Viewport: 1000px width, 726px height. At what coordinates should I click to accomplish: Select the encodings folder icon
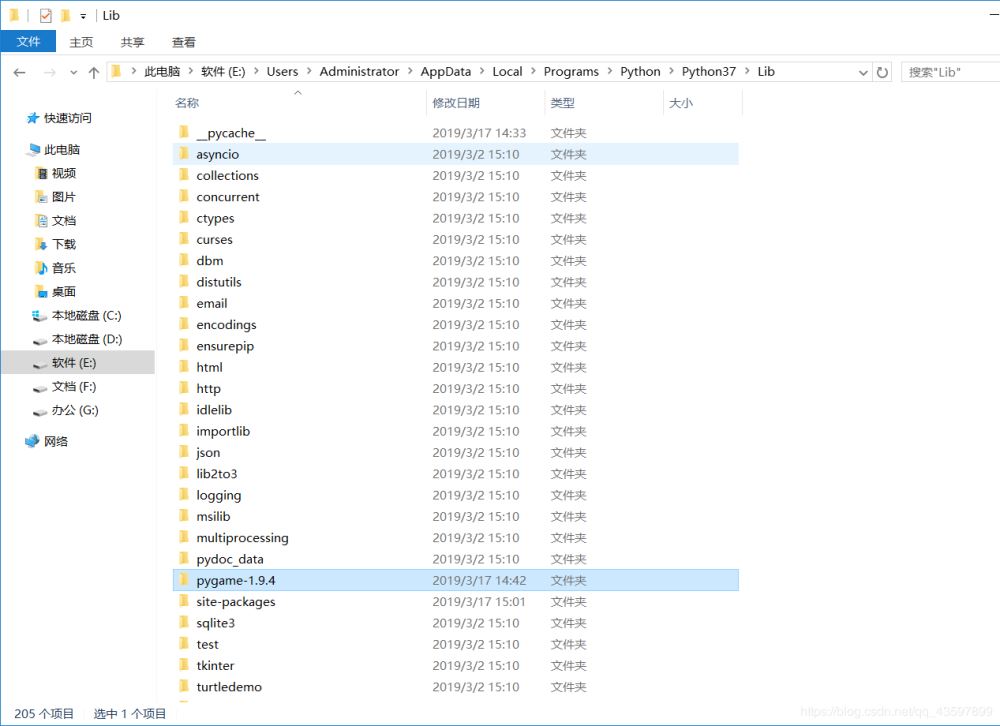[x=184, y=324]
